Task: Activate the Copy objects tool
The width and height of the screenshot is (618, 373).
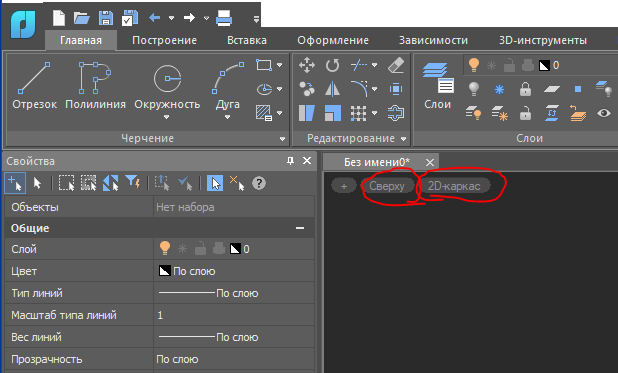Action: click(307, 89)
